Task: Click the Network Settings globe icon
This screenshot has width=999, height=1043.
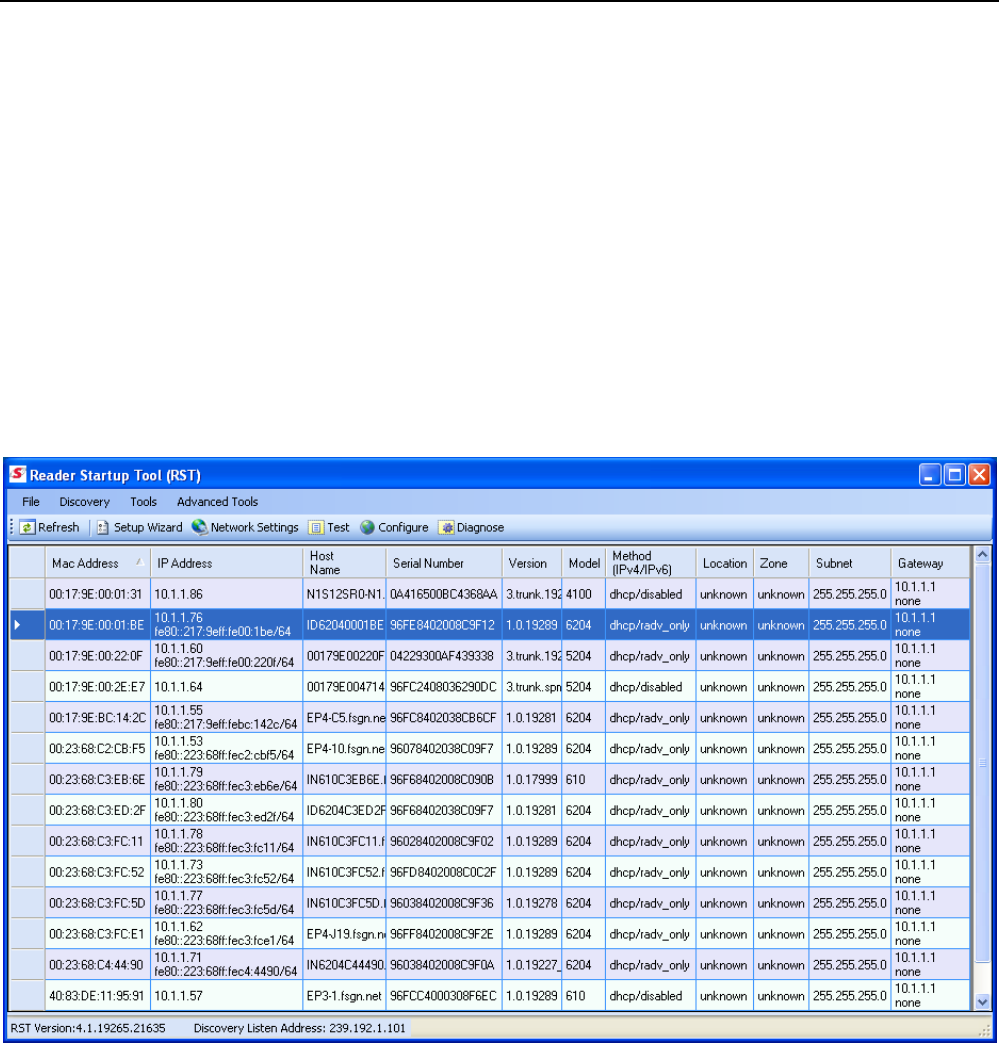Action: tap(200, 527)
